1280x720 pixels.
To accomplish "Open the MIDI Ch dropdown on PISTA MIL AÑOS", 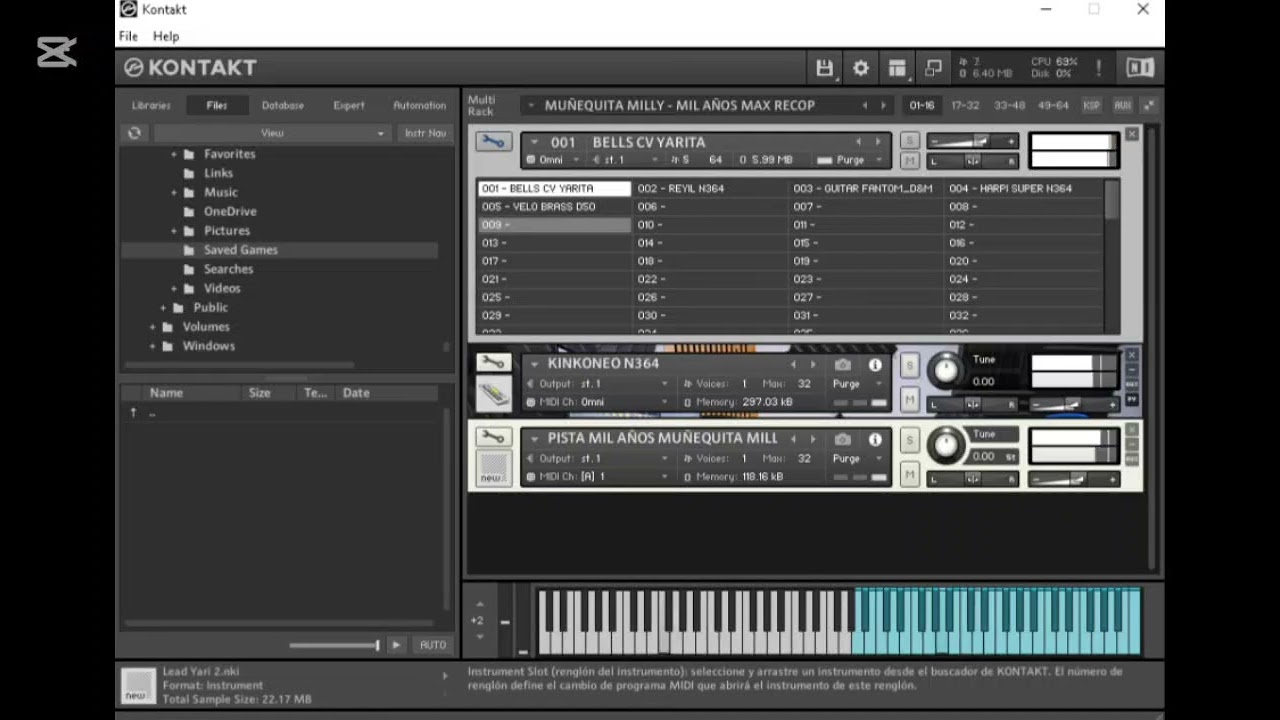I will coord(598,477).
